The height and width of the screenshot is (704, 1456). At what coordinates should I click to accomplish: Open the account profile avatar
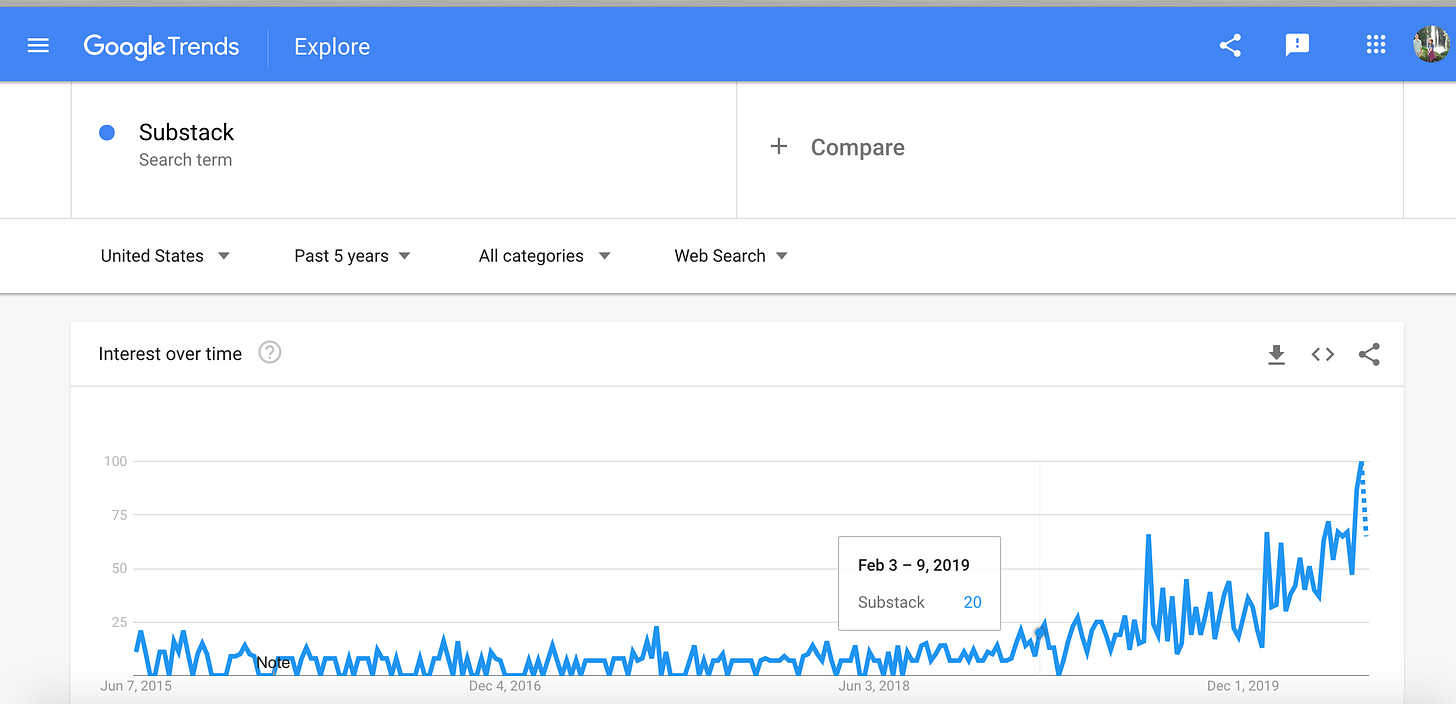click(1430, 45)
